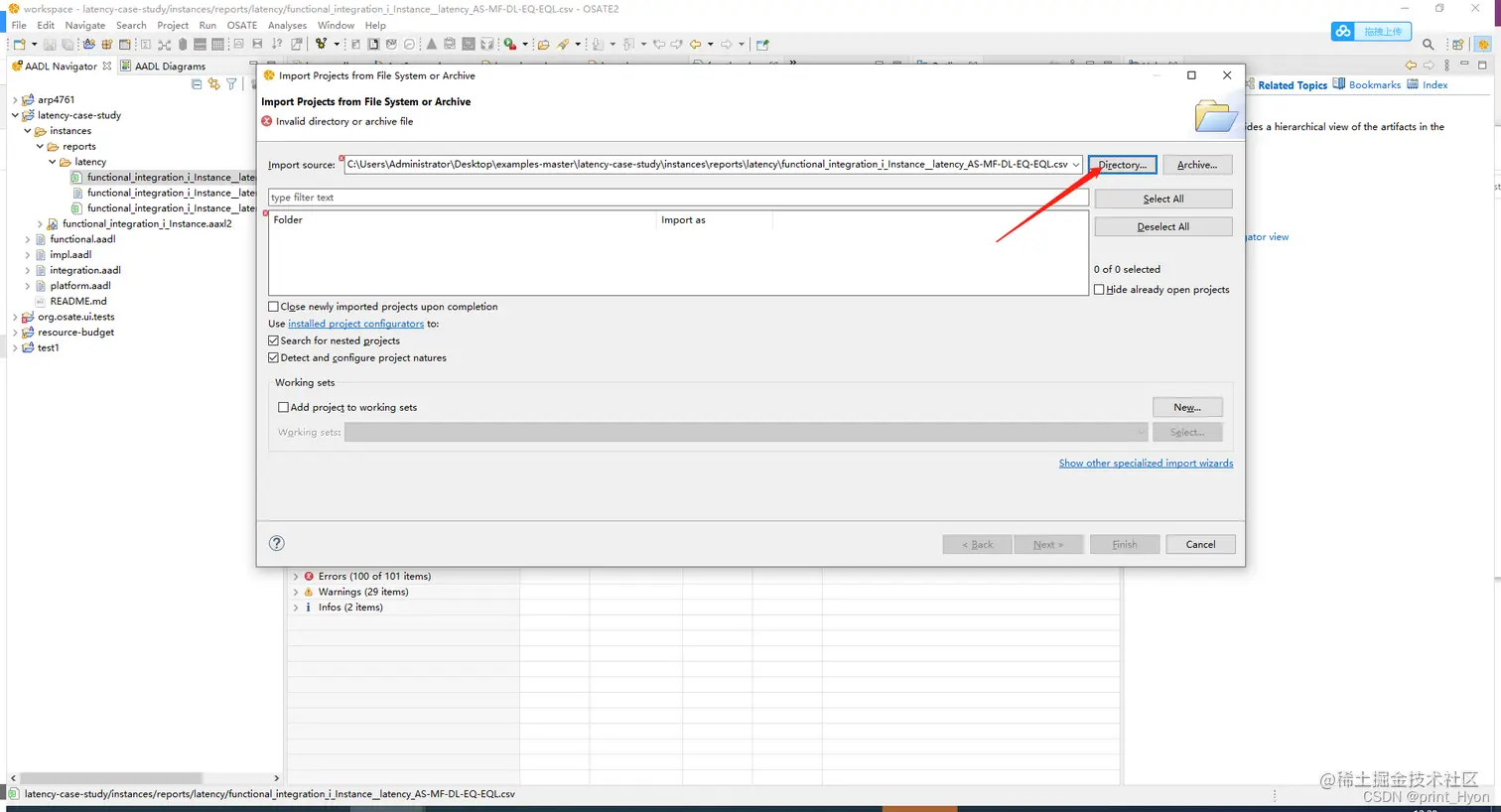Open the AADL Navigator filter icon
This screenshot has width=1501, height=812.
click(x=231, y=84)
